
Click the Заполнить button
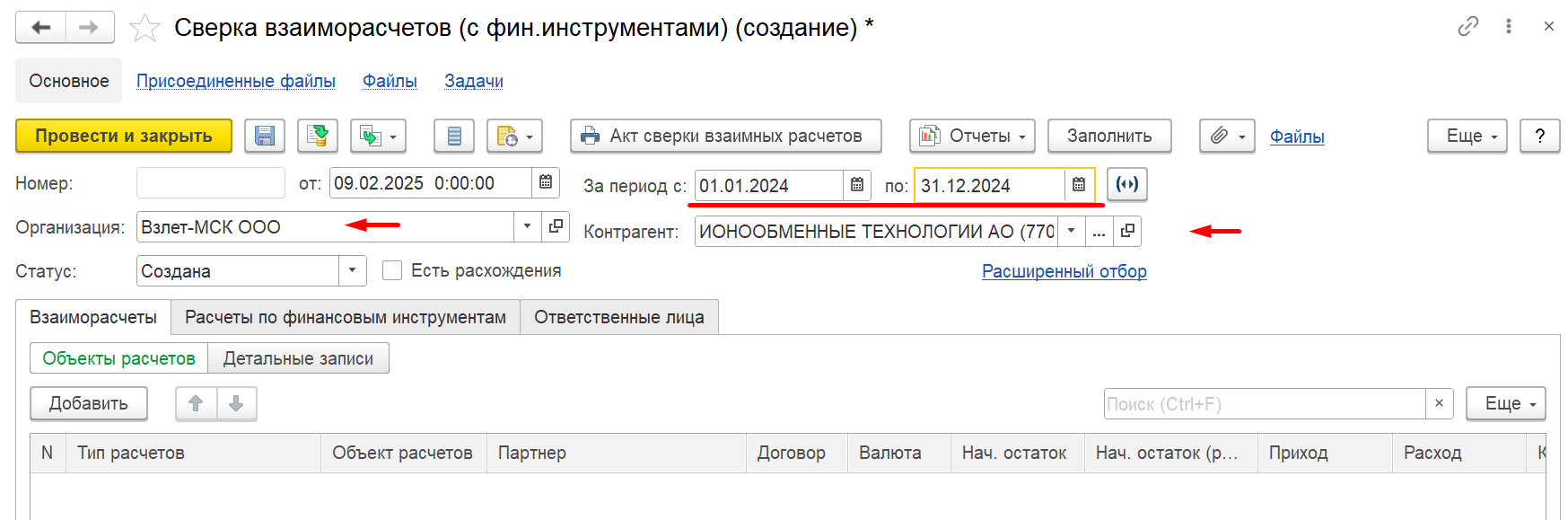1109,136
